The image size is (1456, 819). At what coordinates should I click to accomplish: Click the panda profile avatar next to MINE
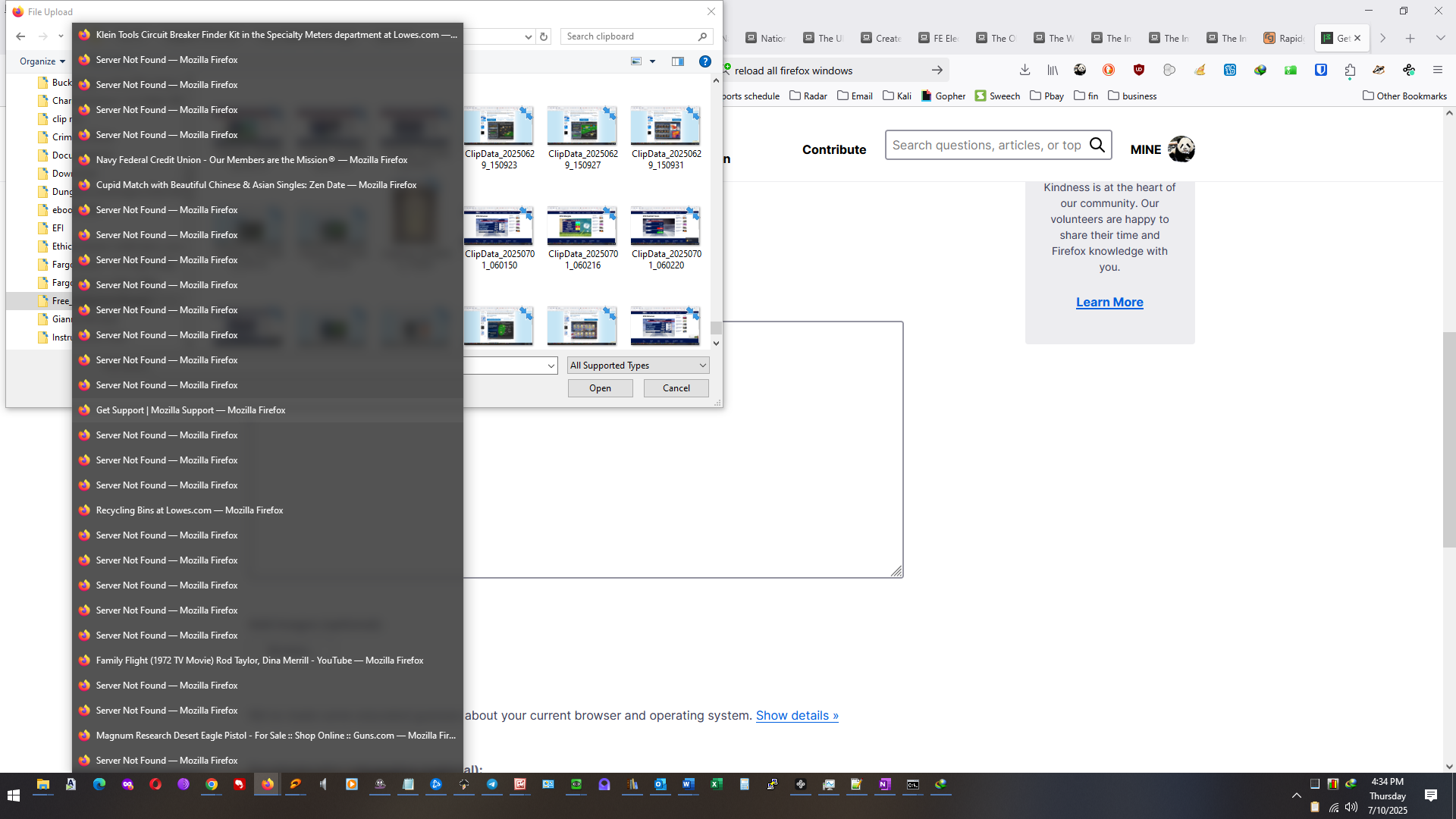coord(1181,149)
